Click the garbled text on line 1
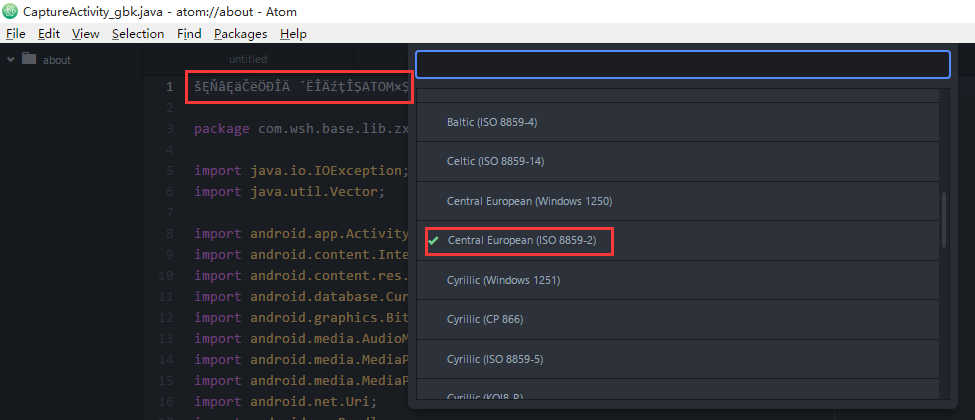 (302, 87)
